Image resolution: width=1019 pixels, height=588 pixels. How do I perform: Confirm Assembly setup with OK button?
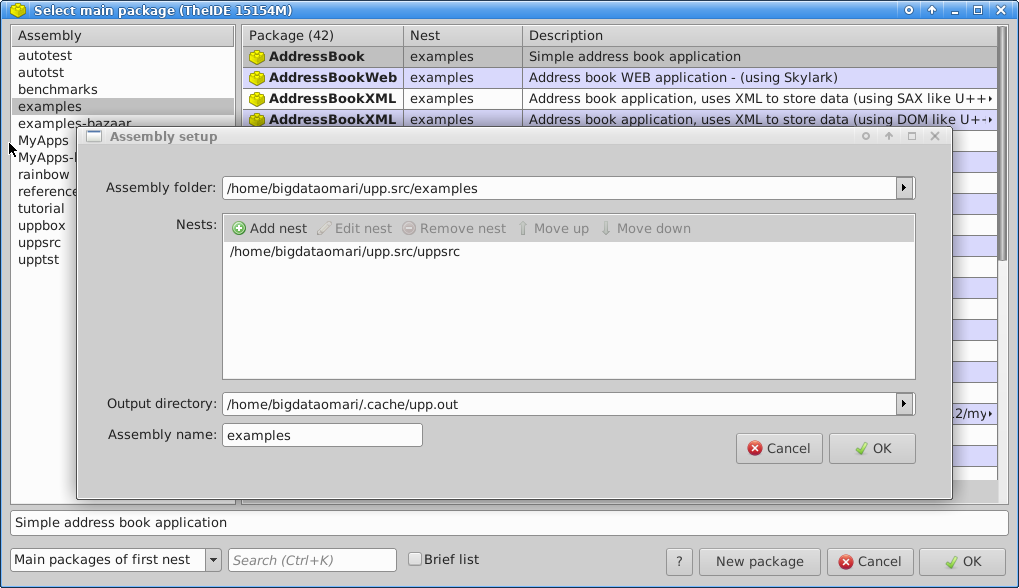872,449
